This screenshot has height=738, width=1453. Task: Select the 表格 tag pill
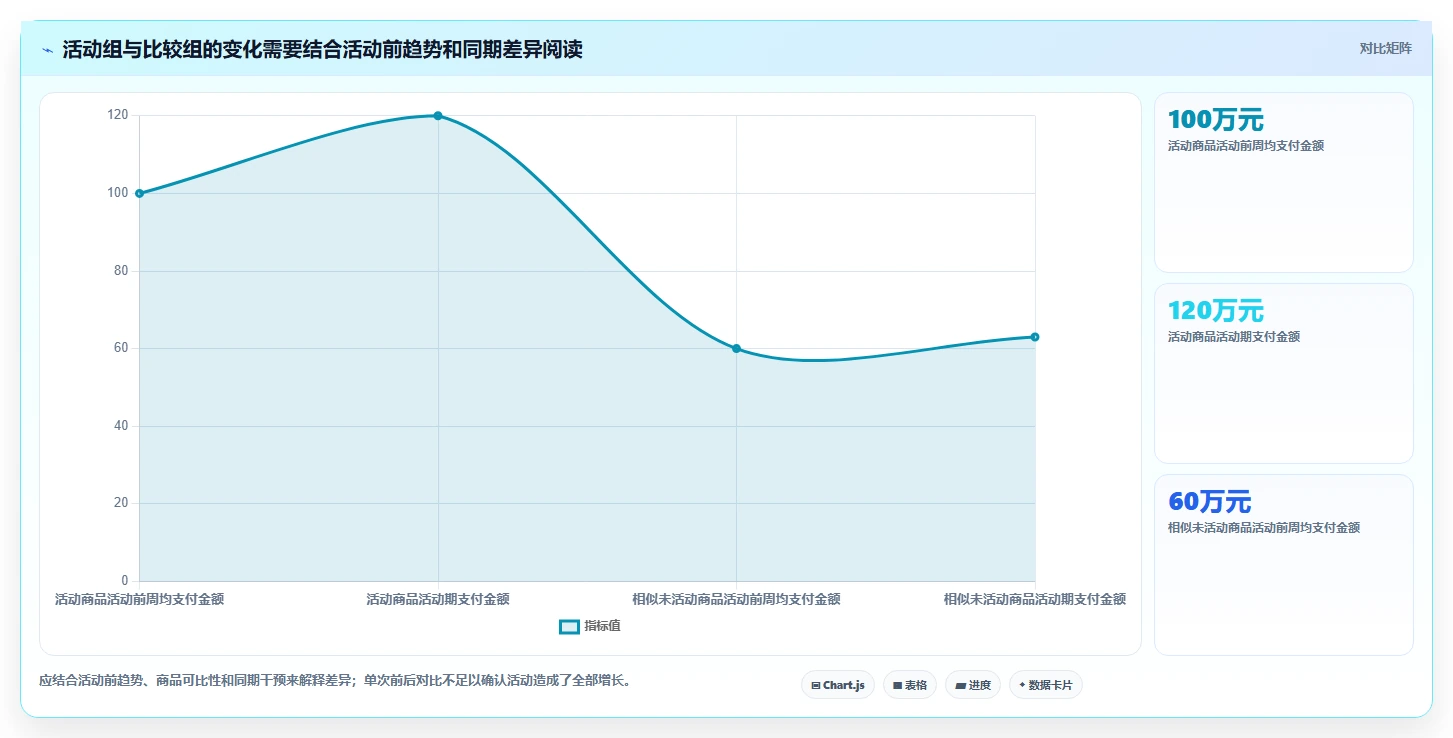click(910, 685)
